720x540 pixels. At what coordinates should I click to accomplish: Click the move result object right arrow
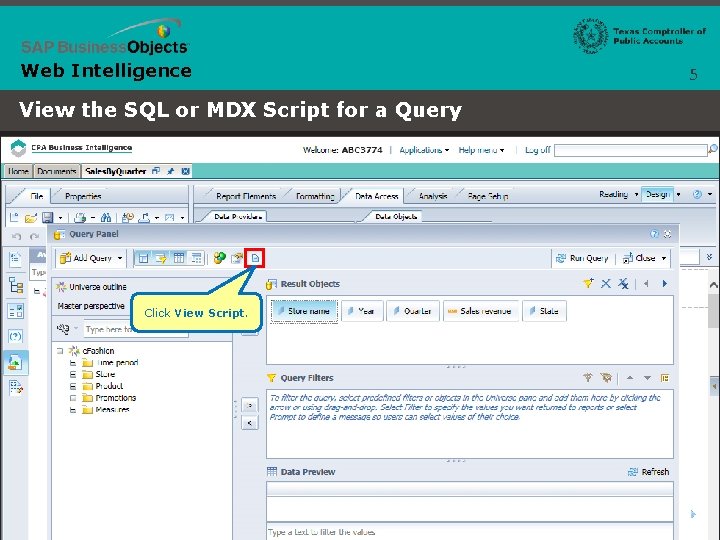[664, 283]
